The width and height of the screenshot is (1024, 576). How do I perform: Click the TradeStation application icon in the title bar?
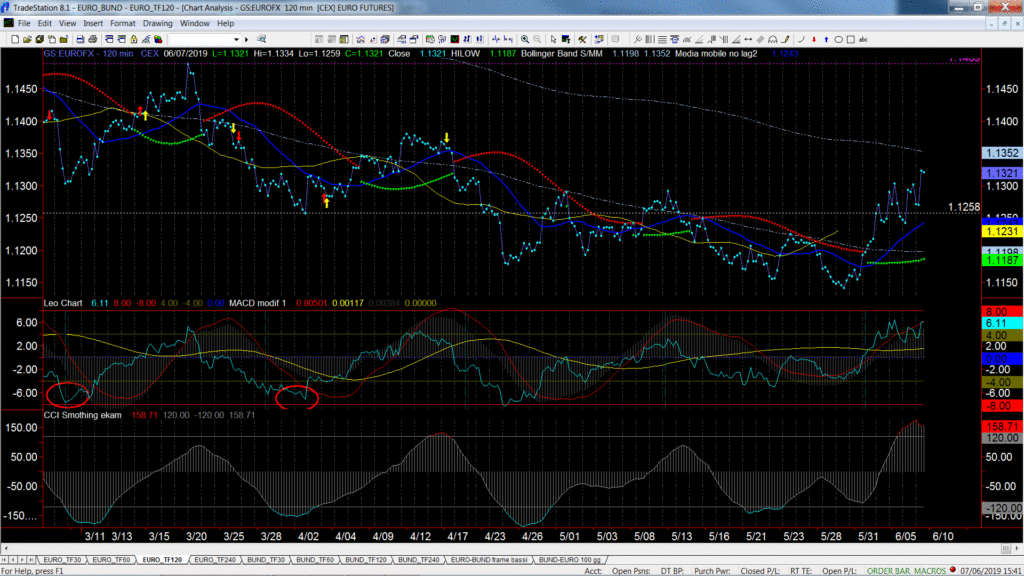point(5,7)
